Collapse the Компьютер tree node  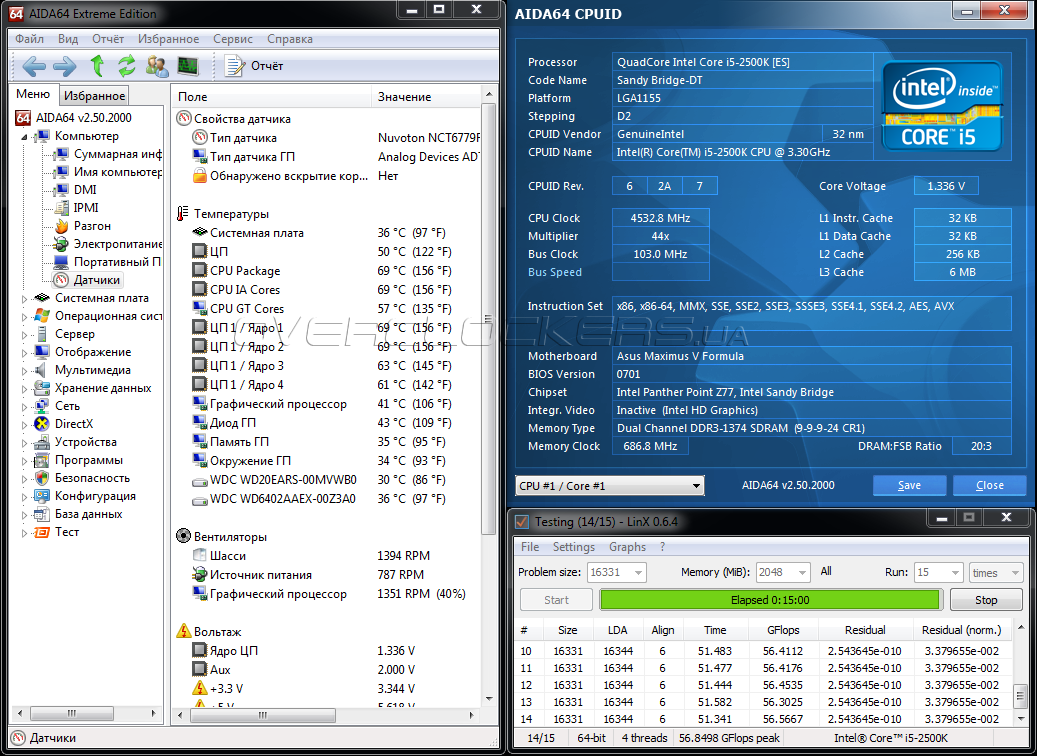[26, 136]
